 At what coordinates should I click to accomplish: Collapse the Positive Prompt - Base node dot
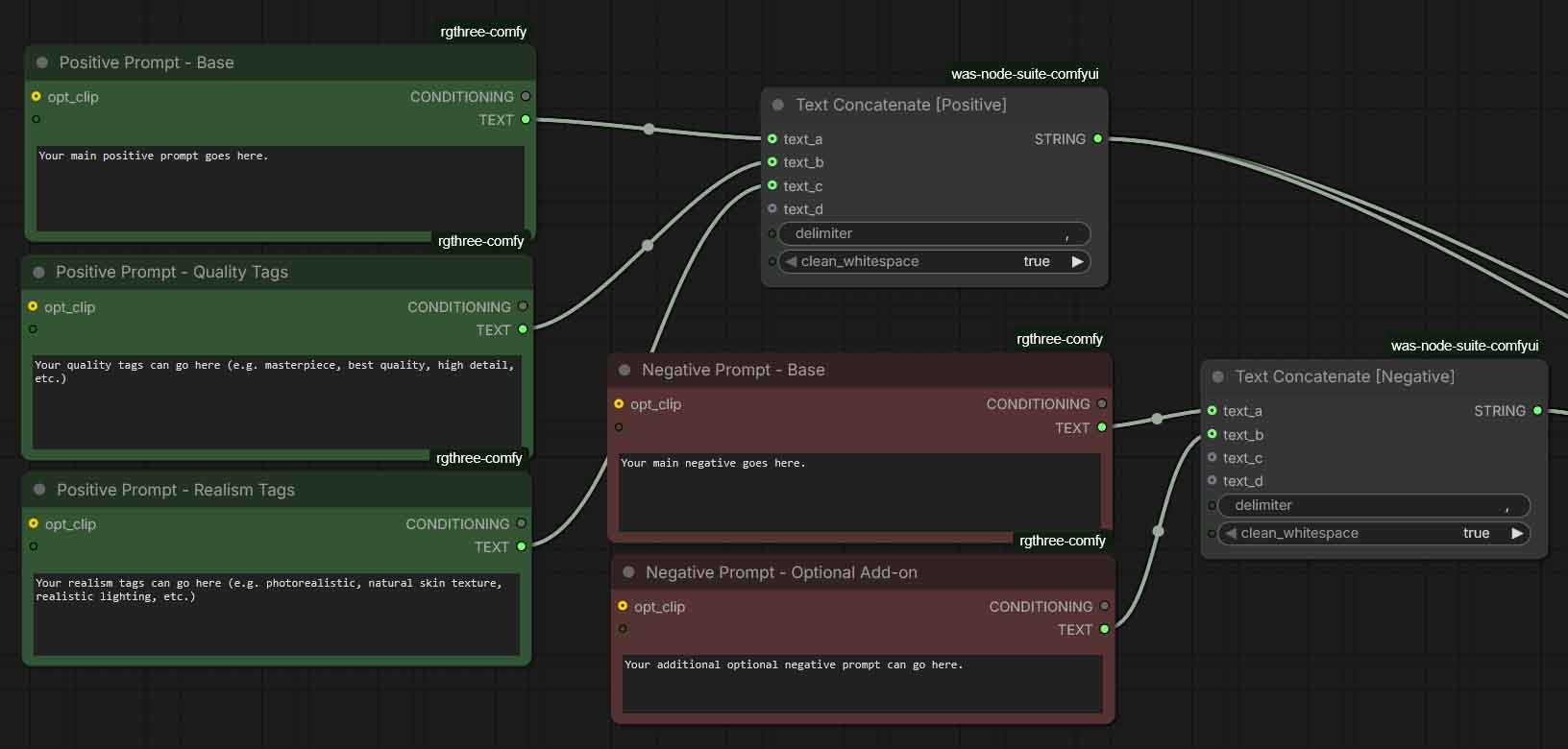pyautogui.click(x=42, y=62)
